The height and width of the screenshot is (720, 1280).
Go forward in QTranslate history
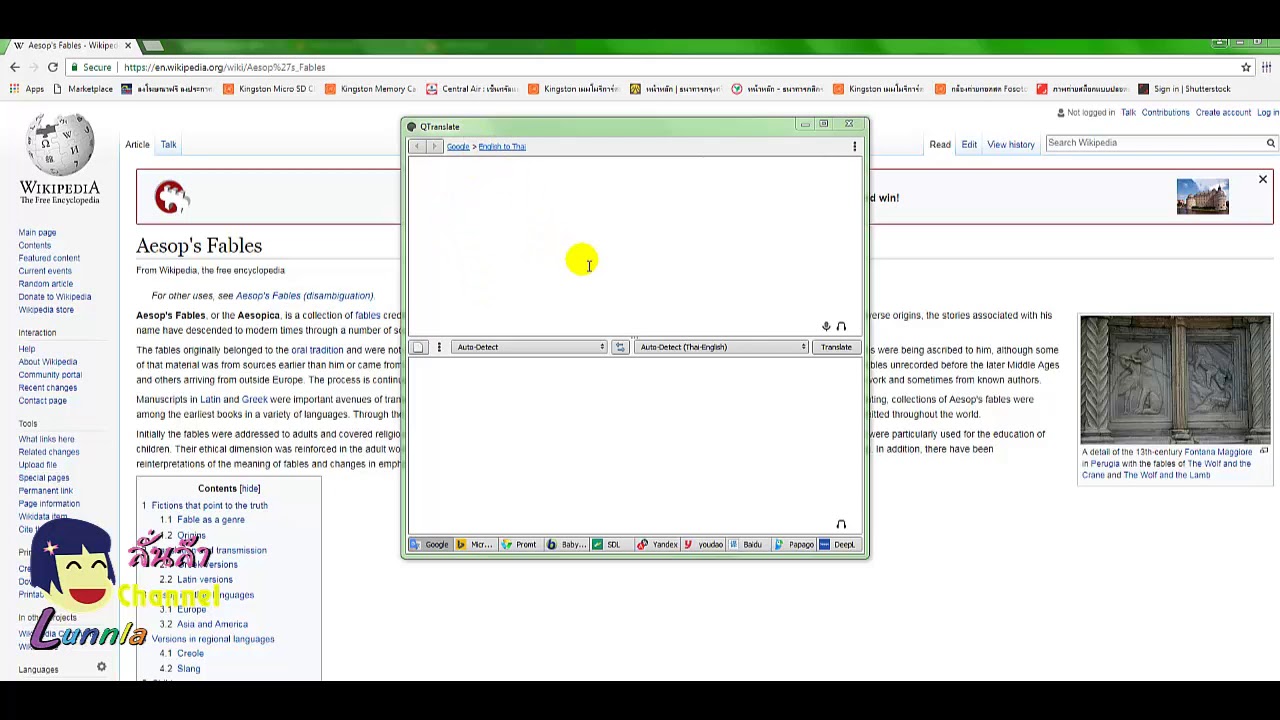pos(434,147)
